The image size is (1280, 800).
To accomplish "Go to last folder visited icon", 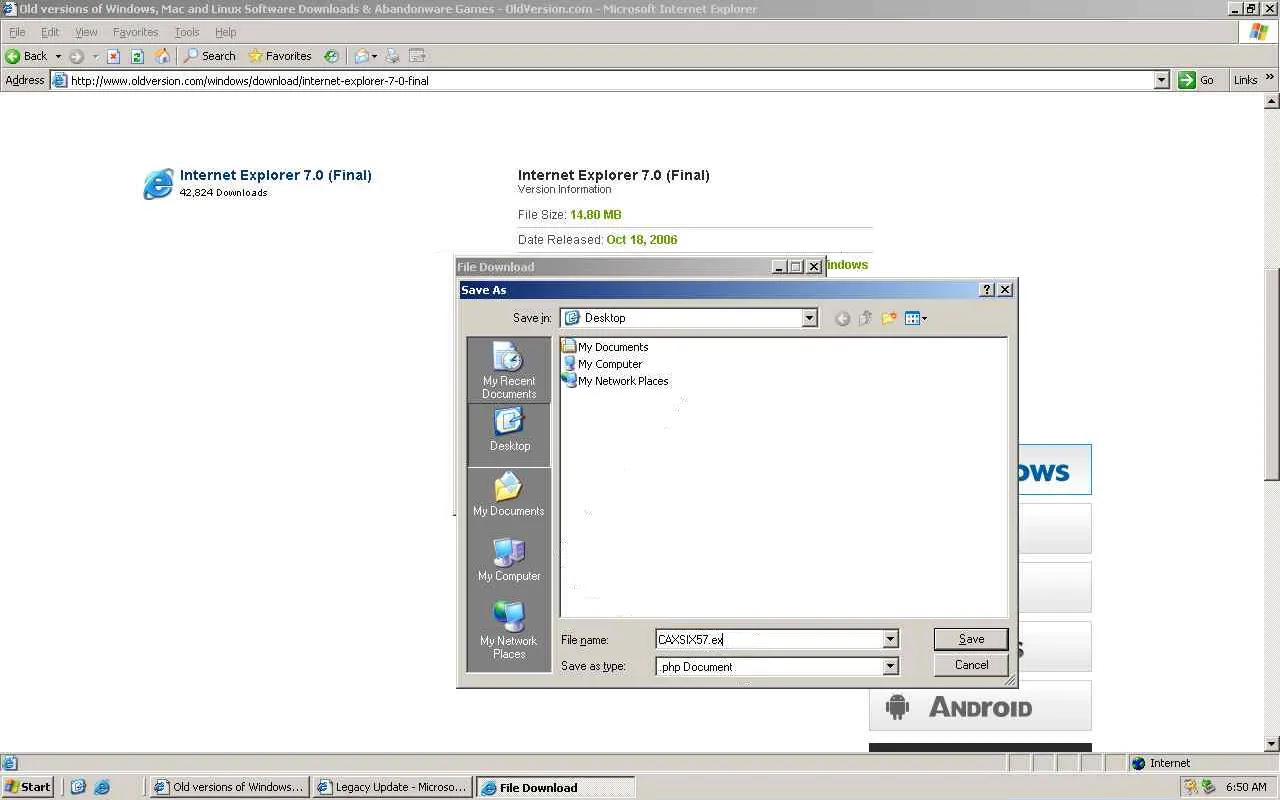I will click(x=842, y=318).
